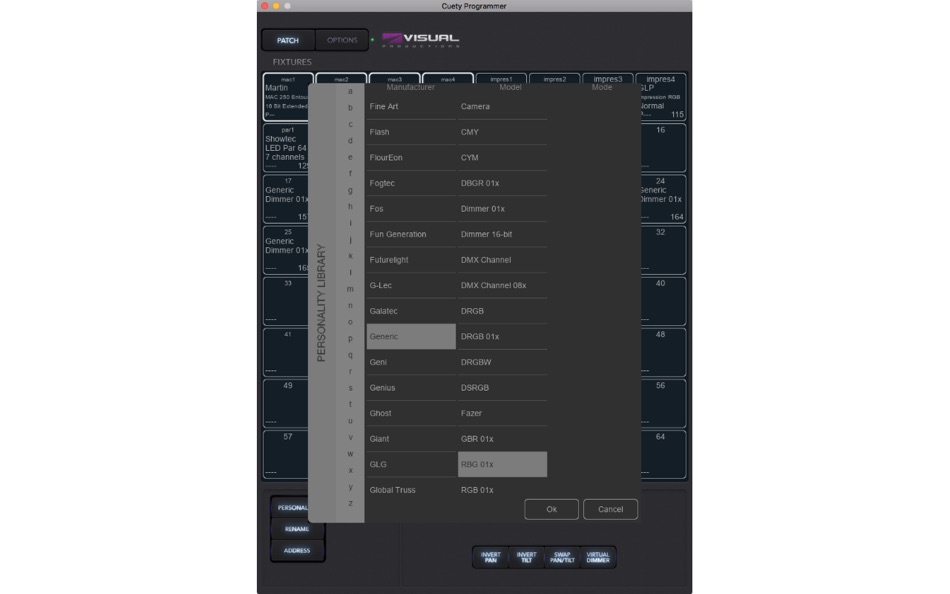Pick the Dimmer 01x model

(502, 209)
